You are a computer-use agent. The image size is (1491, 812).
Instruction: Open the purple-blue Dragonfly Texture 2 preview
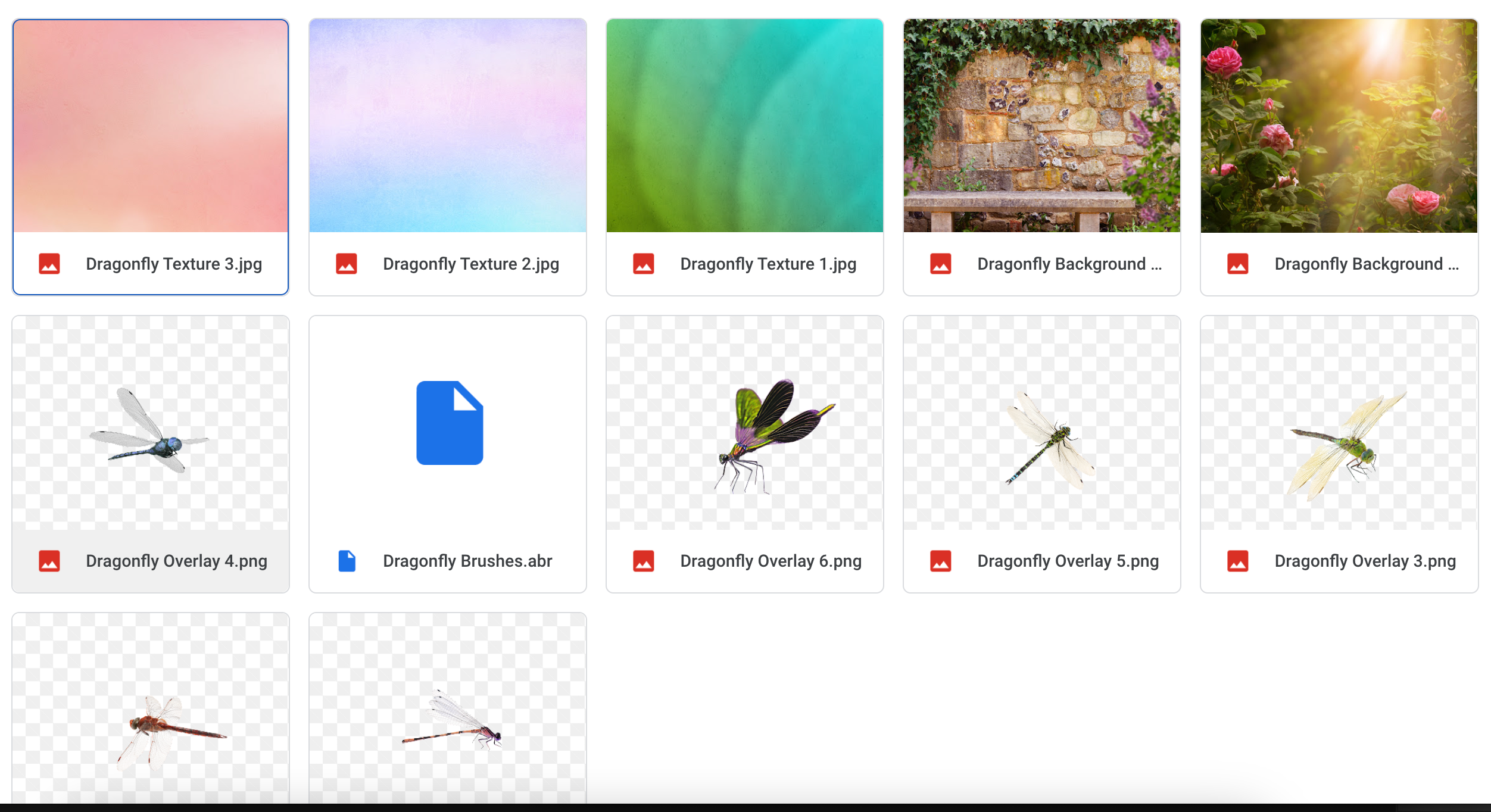point(448,126)
